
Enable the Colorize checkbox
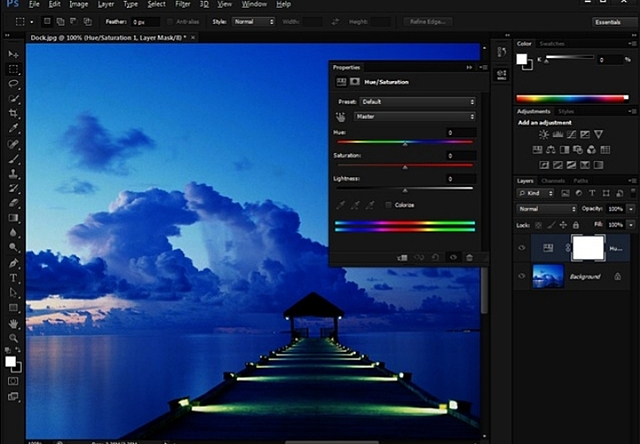(388, 205)
